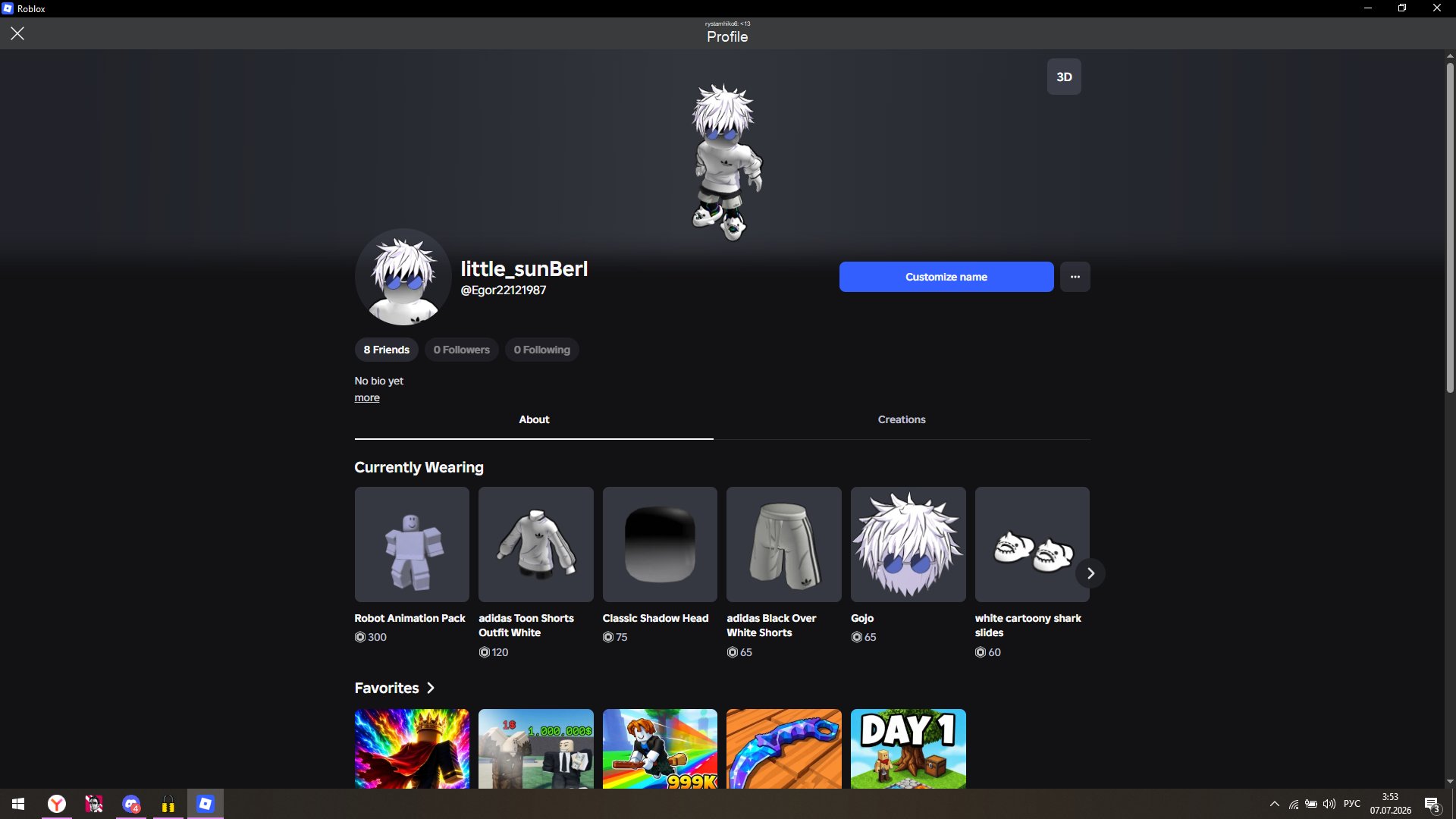1456x819 pixels.
Task: Switch to the About tab
Action: pyautogui.click(x=534, y=419)
